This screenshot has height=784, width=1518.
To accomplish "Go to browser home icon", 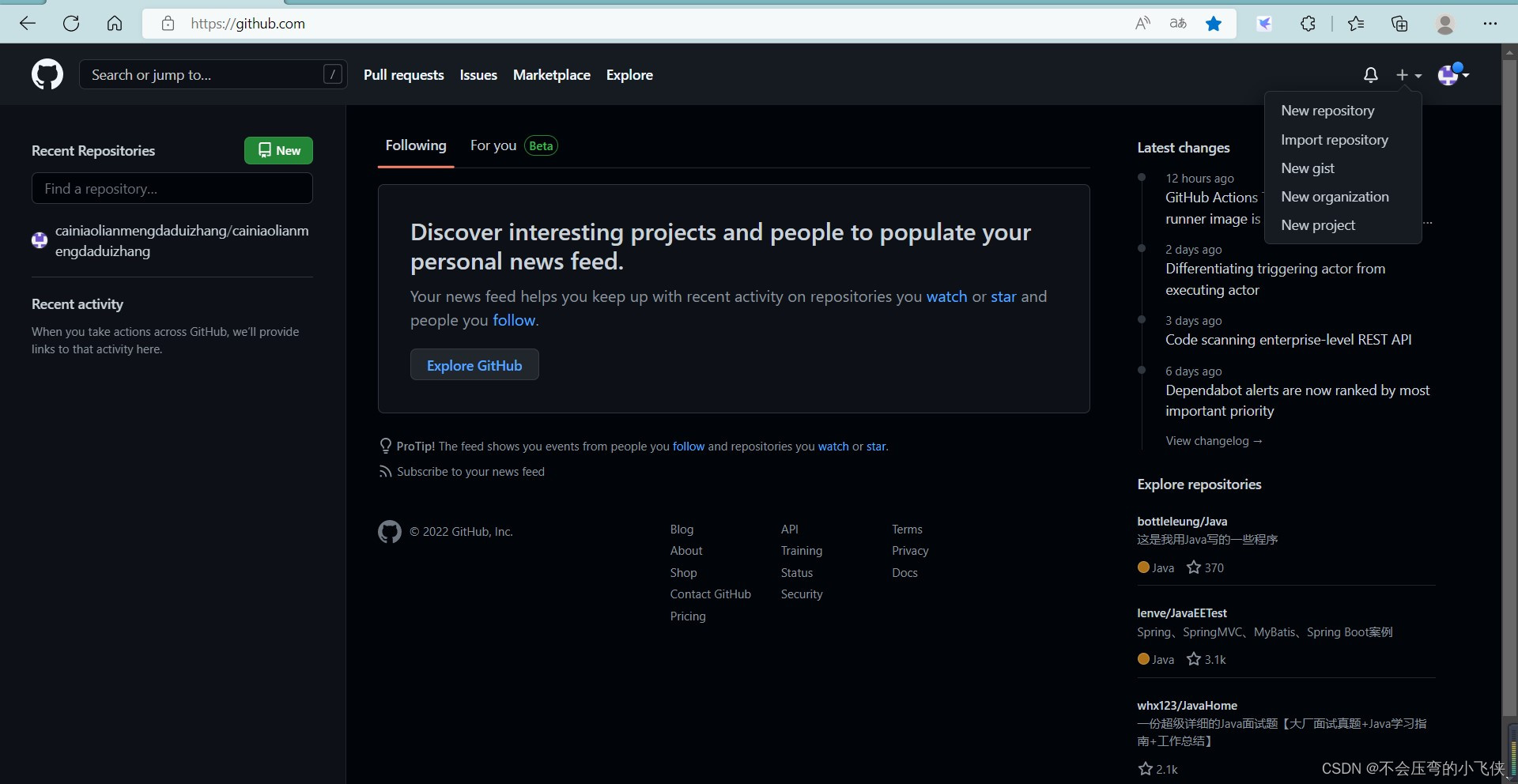I will 115,23.
